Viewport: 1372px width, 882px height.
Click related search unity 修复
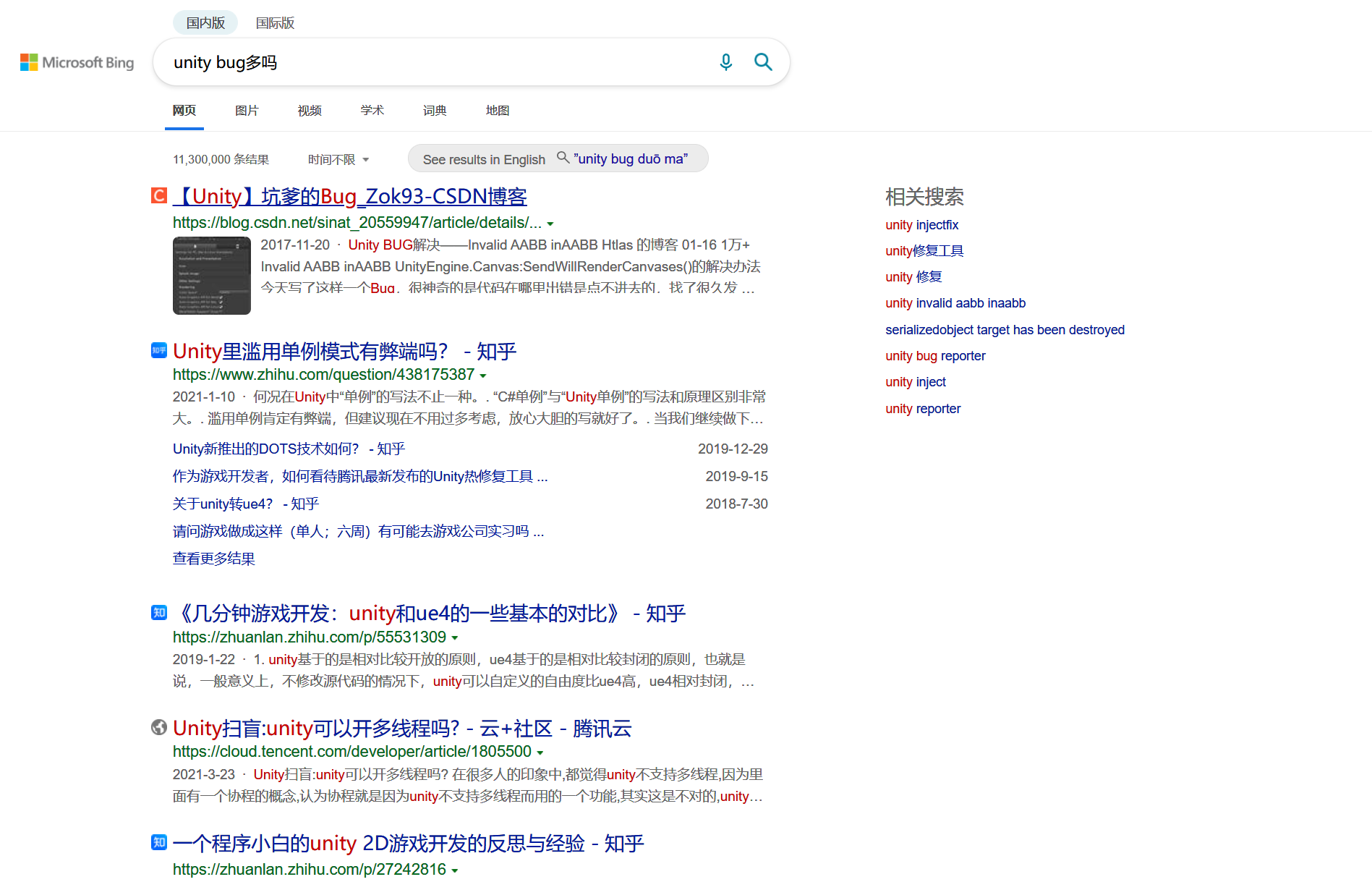pos(913,277)
